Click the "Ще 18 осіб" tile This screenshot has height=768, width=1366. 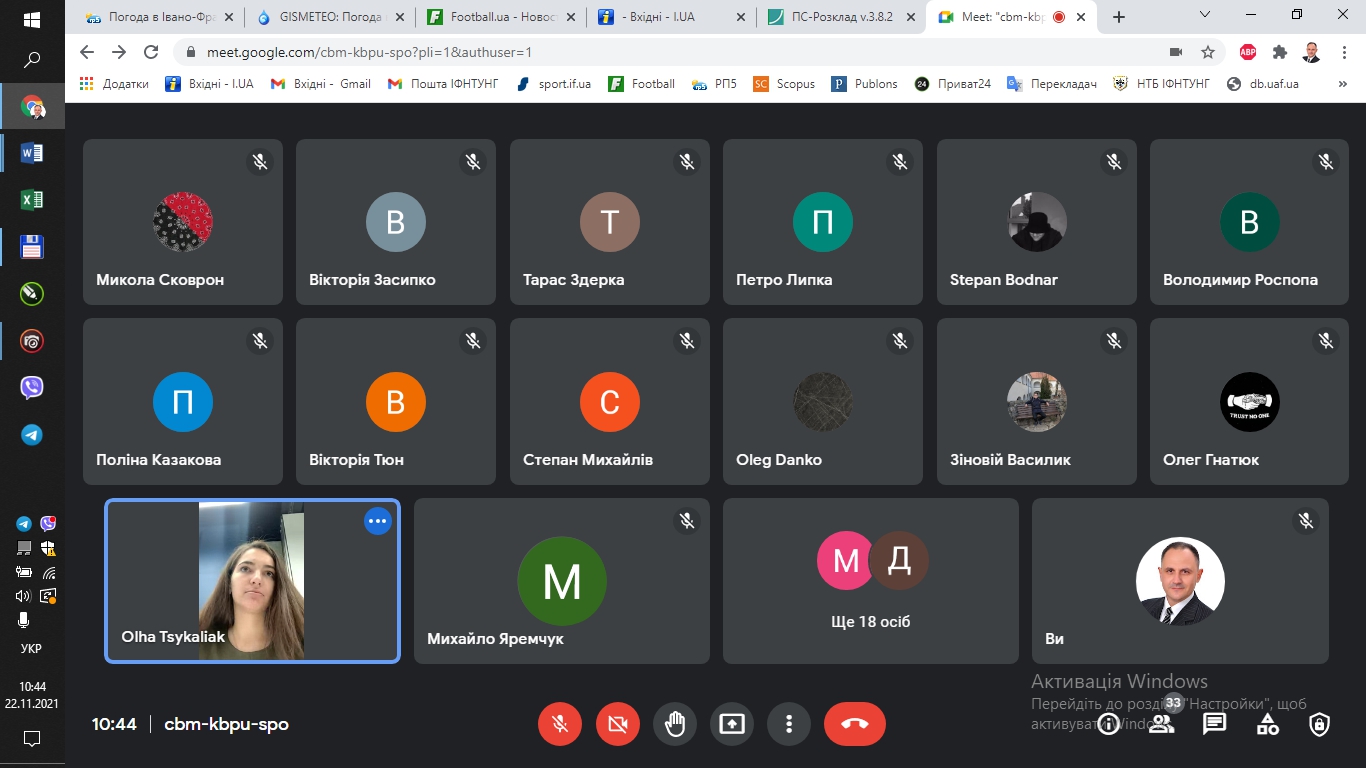click(x=870, y=581)
